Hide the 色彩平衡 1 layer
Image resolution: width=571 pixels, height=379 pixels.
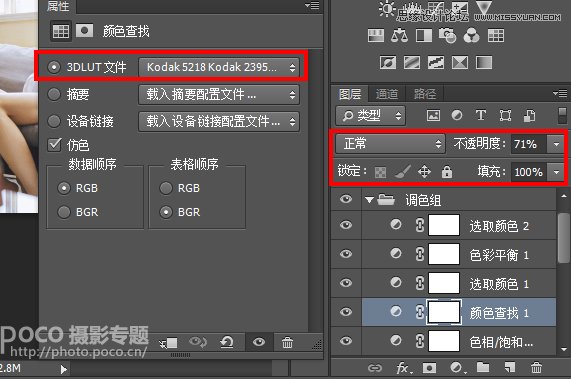(x=346, y=254)
